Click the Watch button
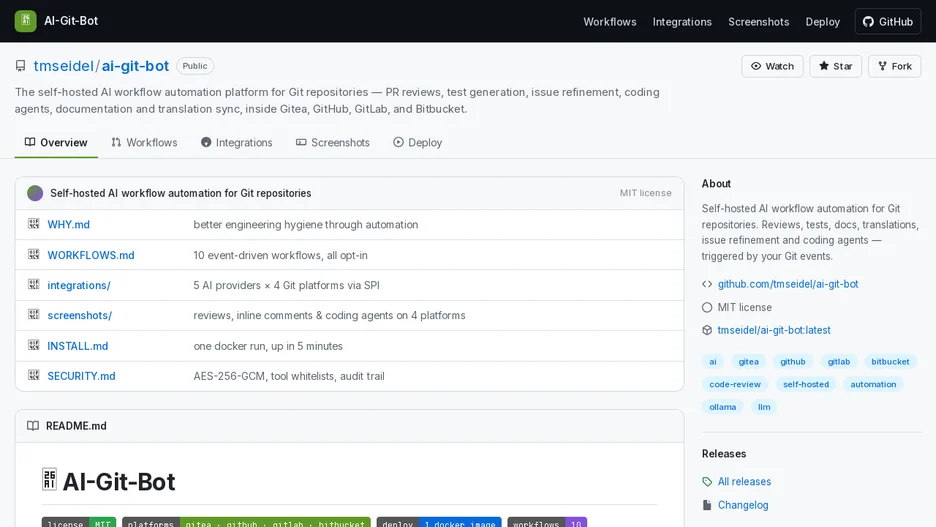Screen dimensions: 936x527 pos(772,66)
